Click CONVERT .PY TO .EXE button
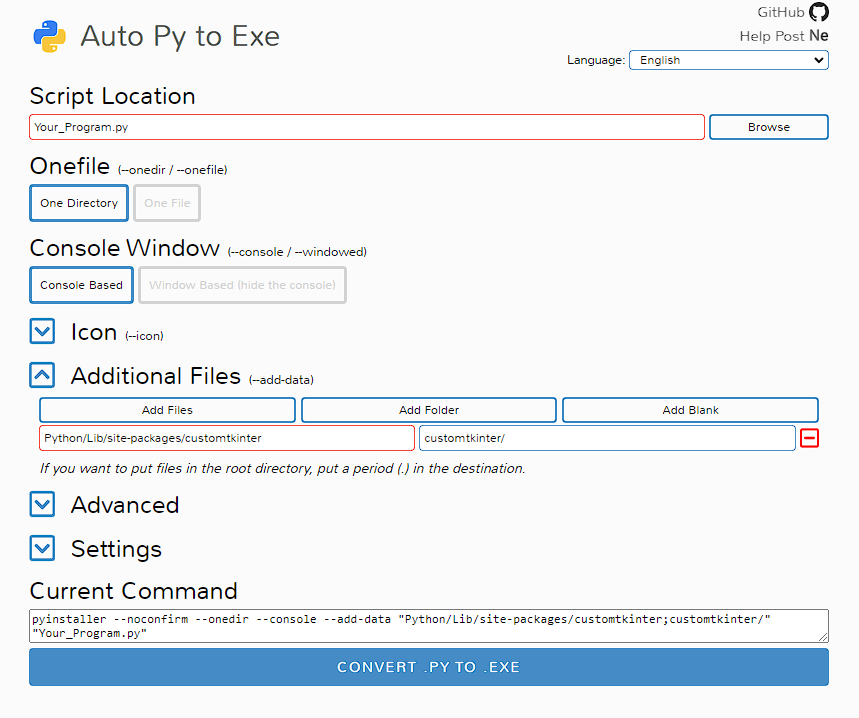This screenshot has height=718, width=859. pos(429,667)
